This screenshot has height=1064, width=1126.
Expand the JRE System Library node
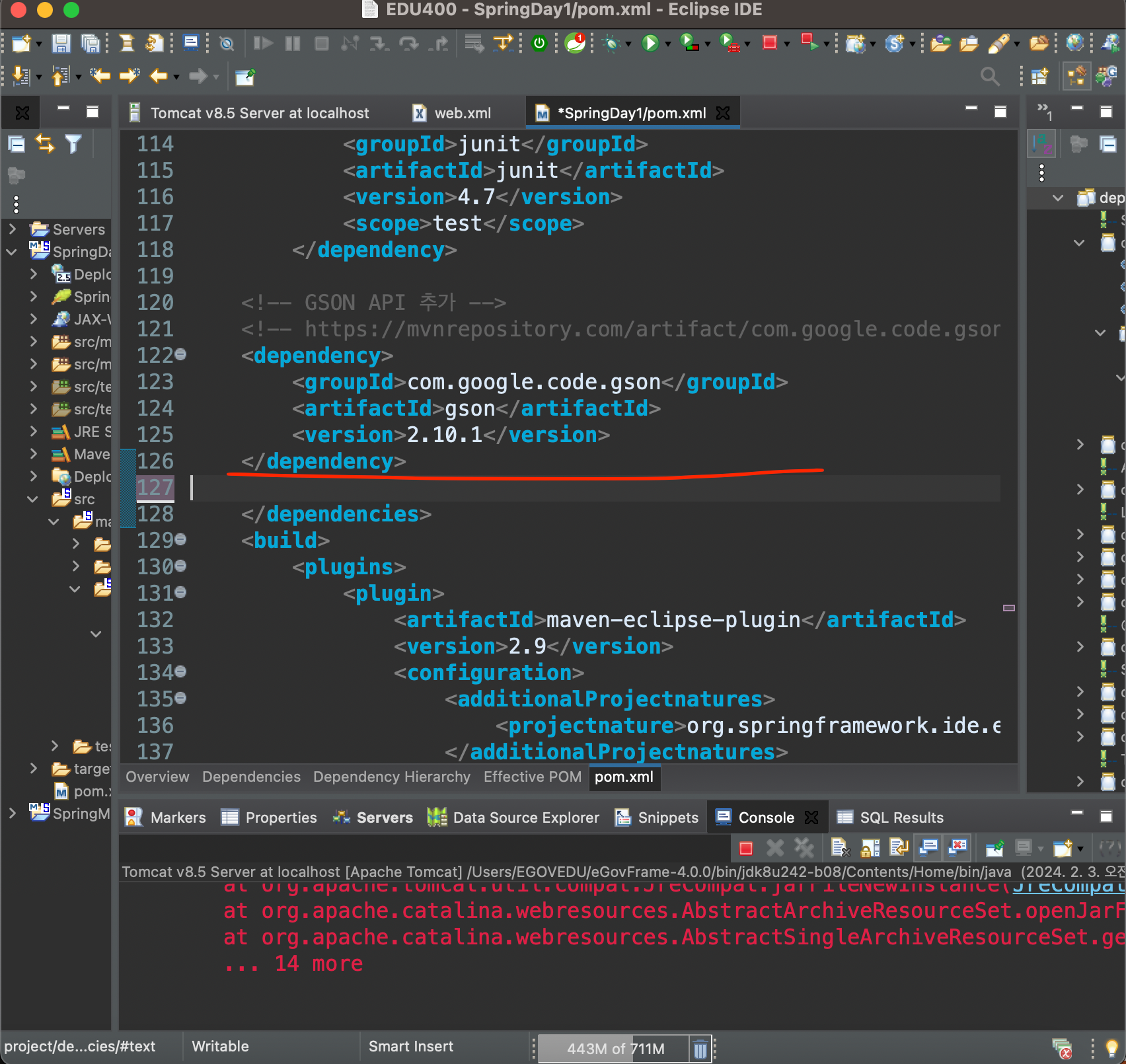(34, 432)
